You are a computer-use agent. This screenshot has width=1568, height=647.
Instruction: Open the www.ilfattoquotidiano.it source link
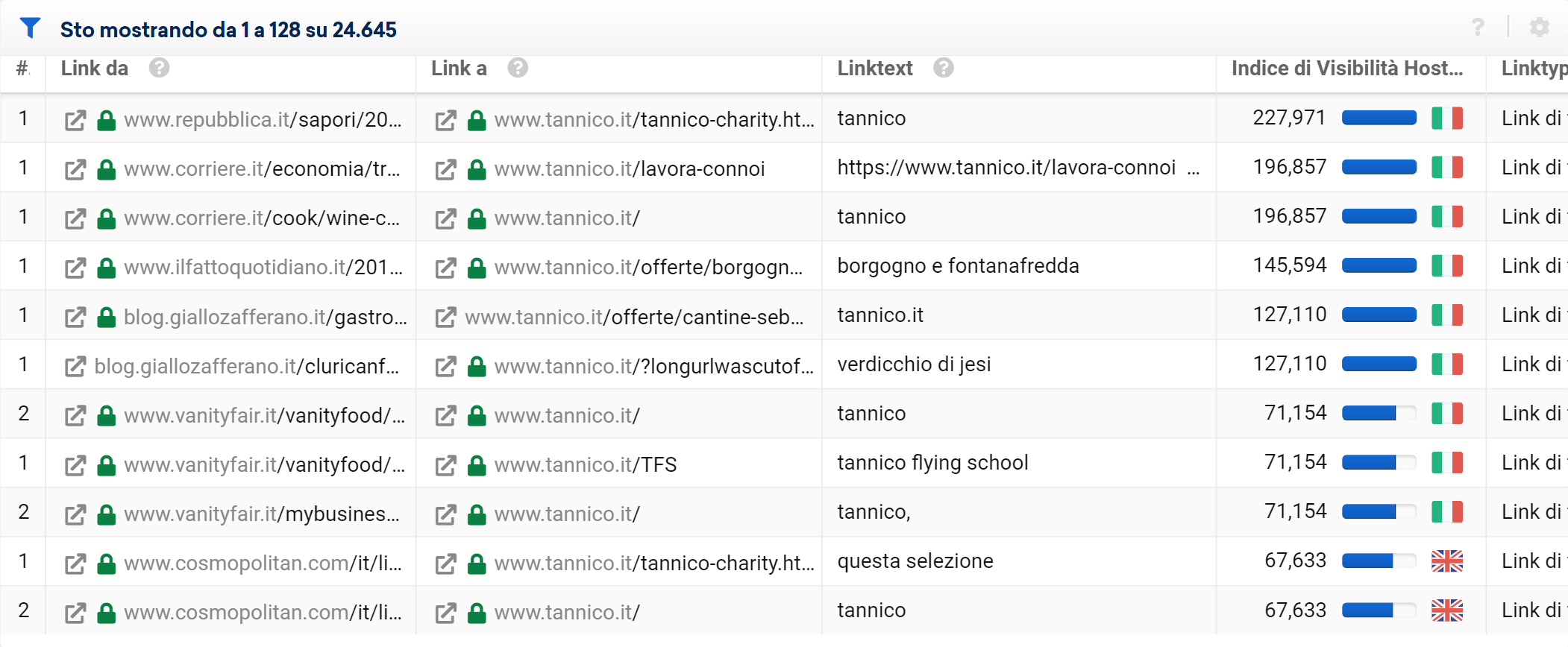(263, 267)
